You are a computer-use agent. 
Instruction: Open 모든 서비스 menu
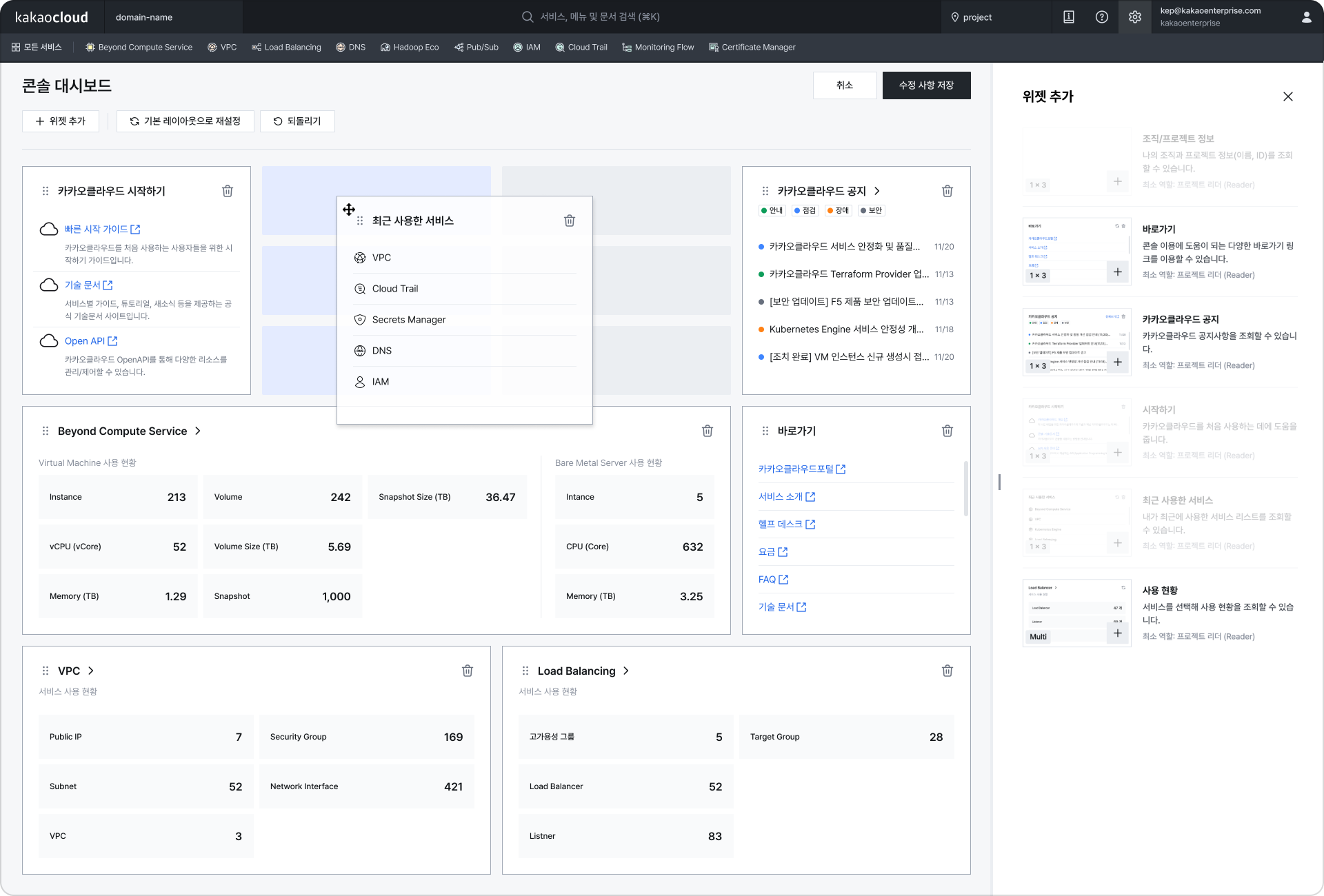click(37, 48)
